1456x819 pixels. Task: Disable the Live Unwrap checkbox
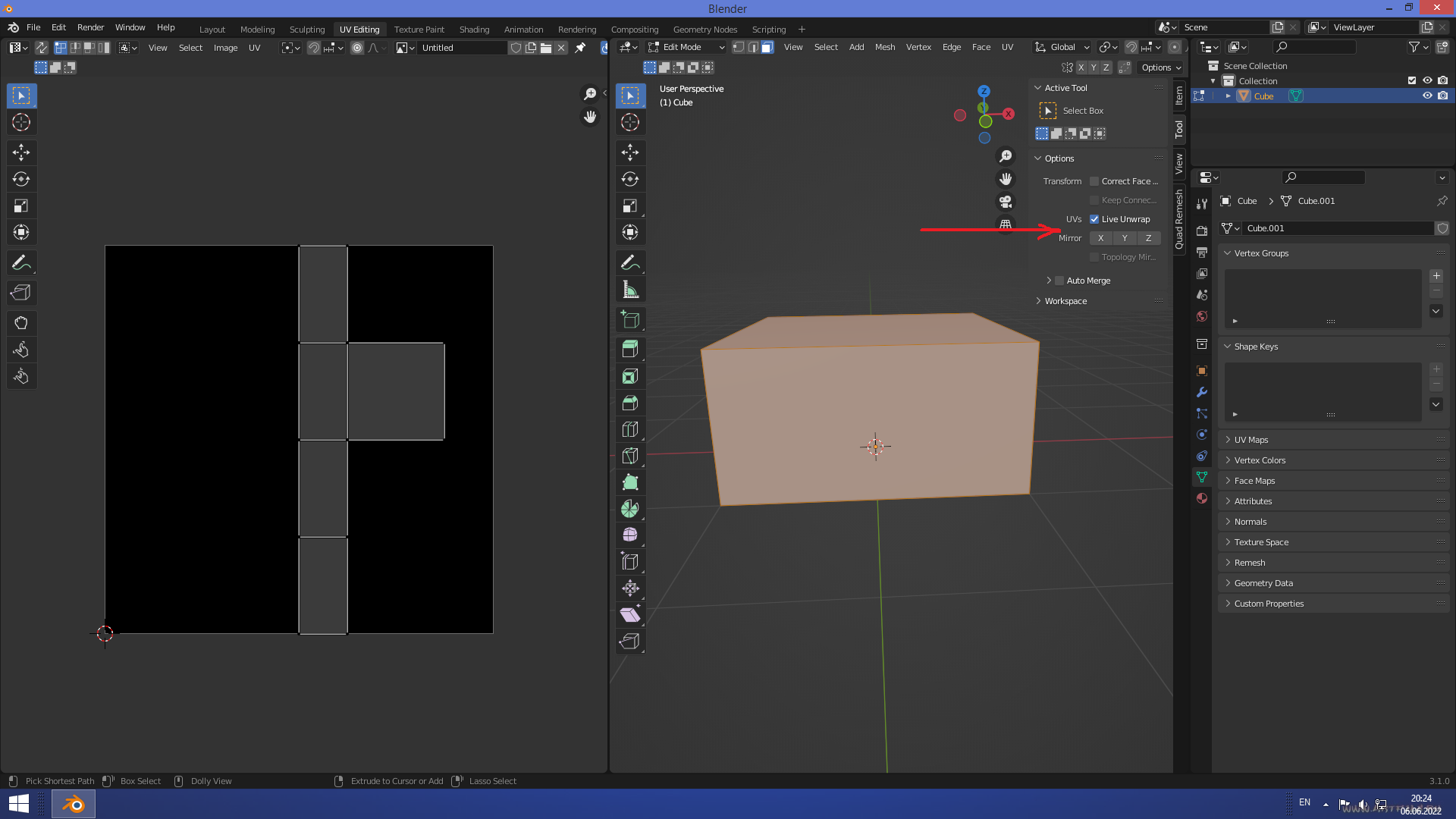point(1094,219)
